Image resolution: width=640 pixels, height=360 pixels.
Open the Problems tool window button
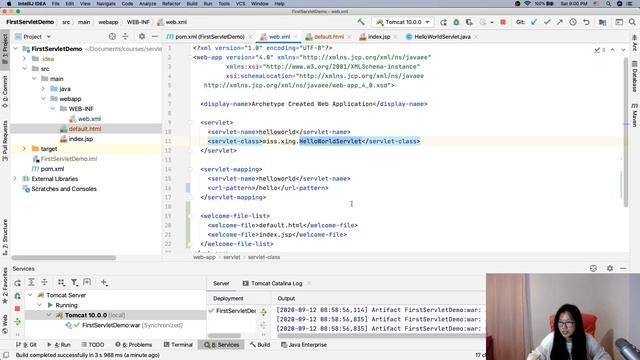(x=133, y=344)
